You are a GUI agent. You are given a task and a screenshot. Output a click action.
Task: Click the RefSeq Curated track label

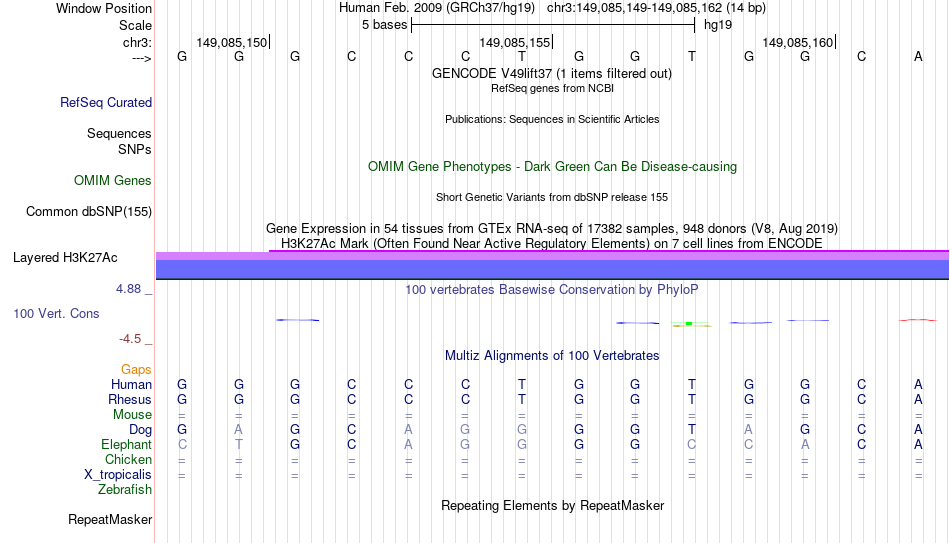pos(105,102)
